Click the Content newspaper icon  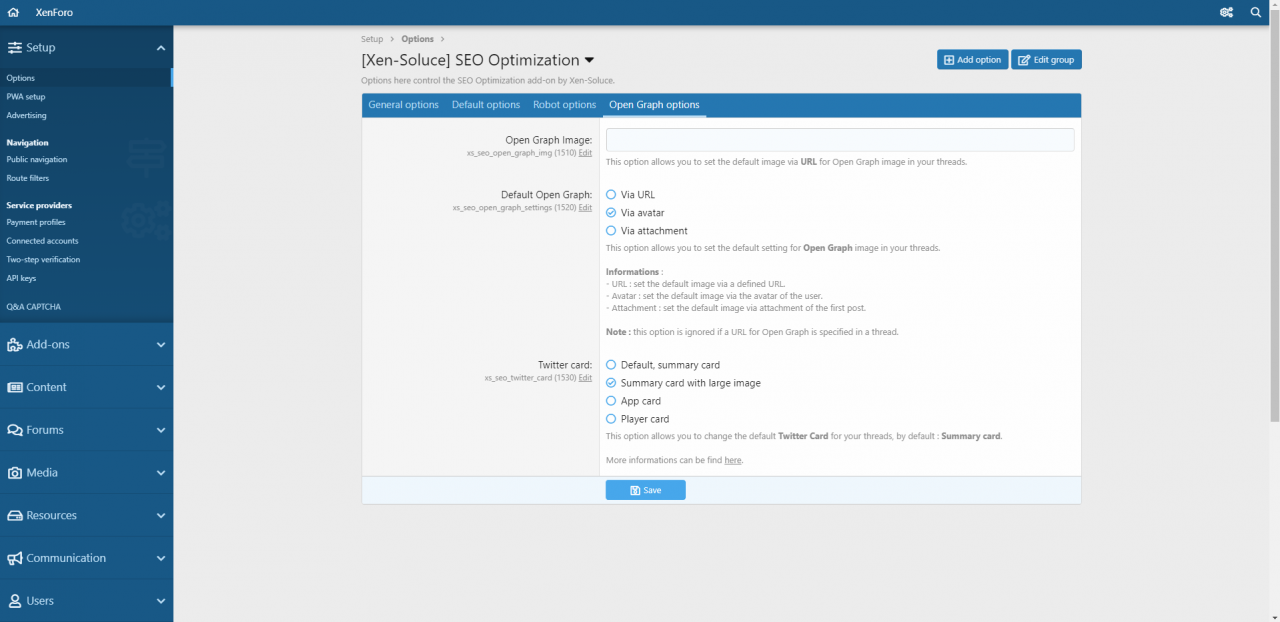[x=15, y=387]
